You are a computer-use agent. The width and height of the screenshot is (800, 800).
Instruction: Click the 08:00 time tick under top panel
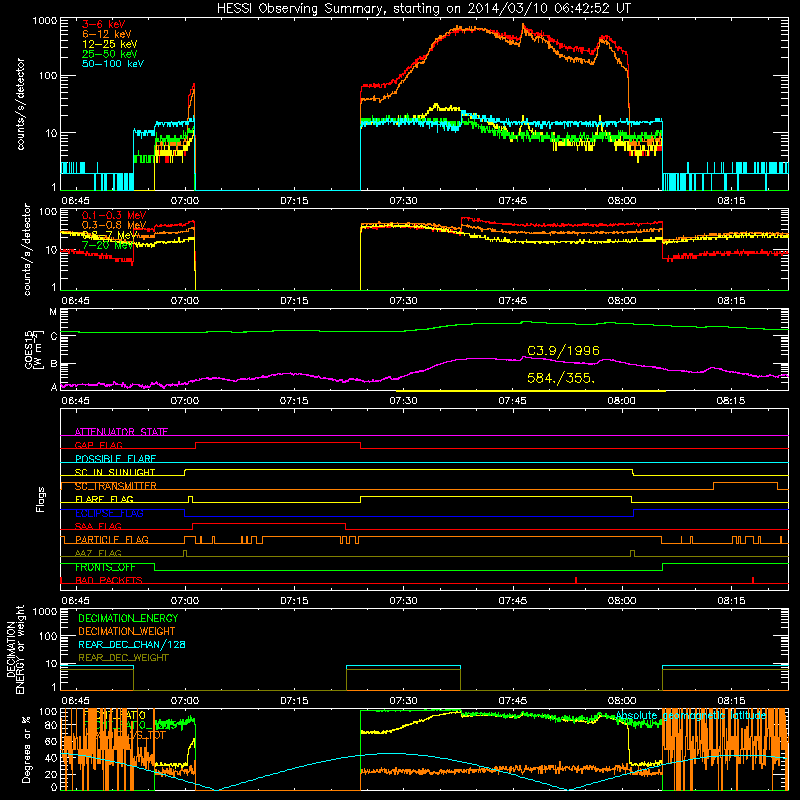tap(621, 201)
